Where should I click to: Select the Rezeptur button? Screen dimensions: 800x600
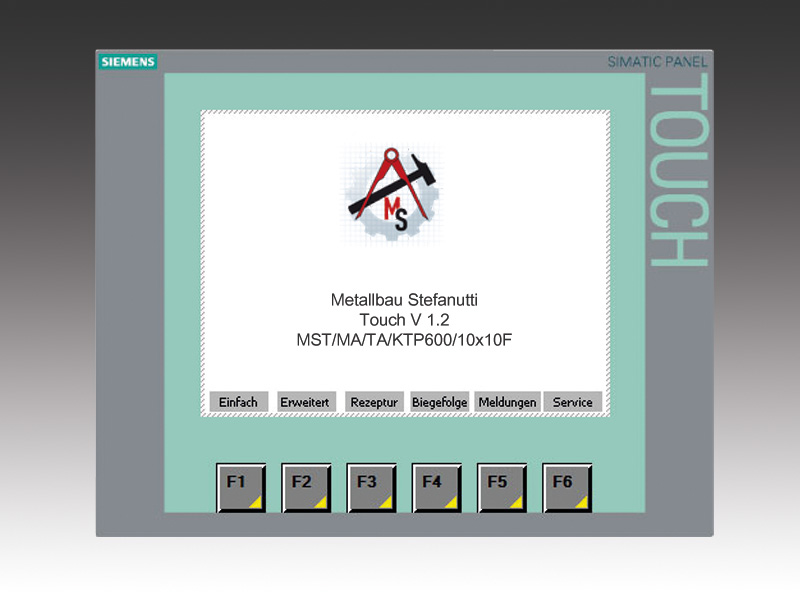point(374,402)
